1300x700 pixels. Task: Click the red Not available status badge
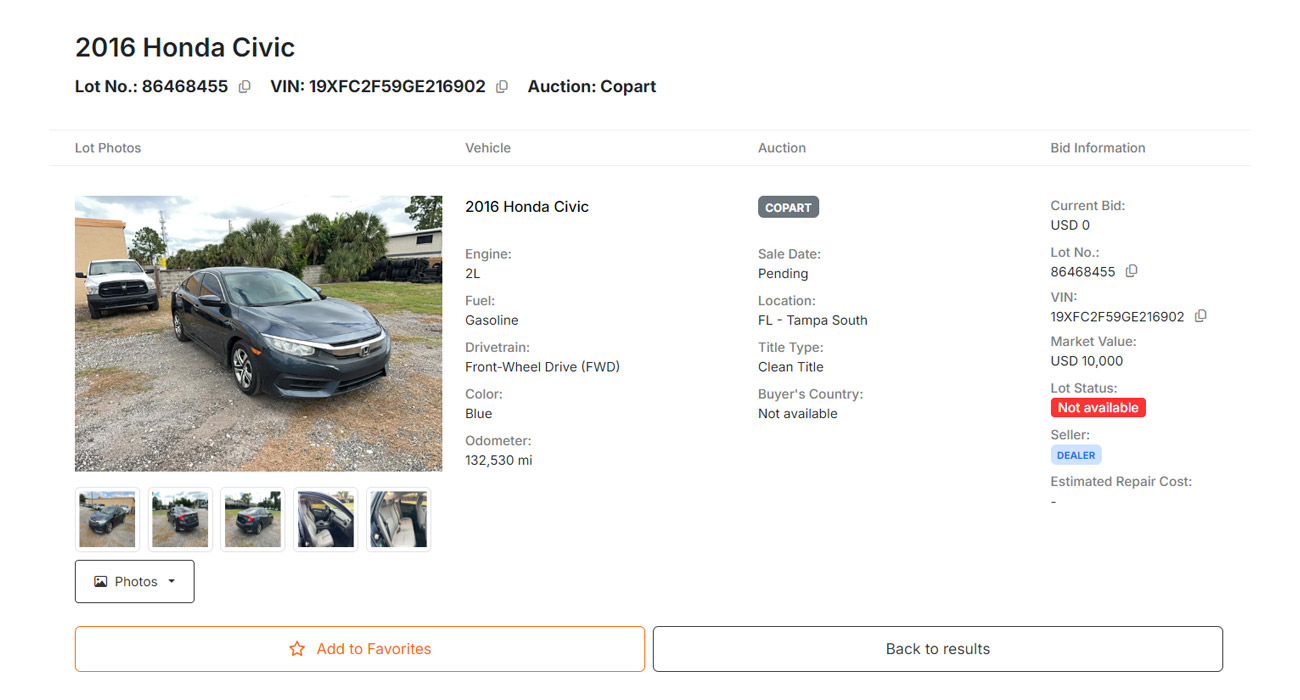(x=1098, y=408)
